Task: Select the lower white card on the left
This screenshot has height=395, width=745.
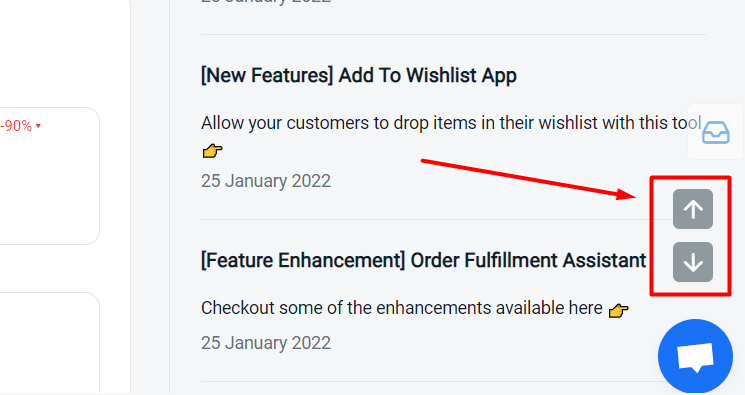Action: 49,343
